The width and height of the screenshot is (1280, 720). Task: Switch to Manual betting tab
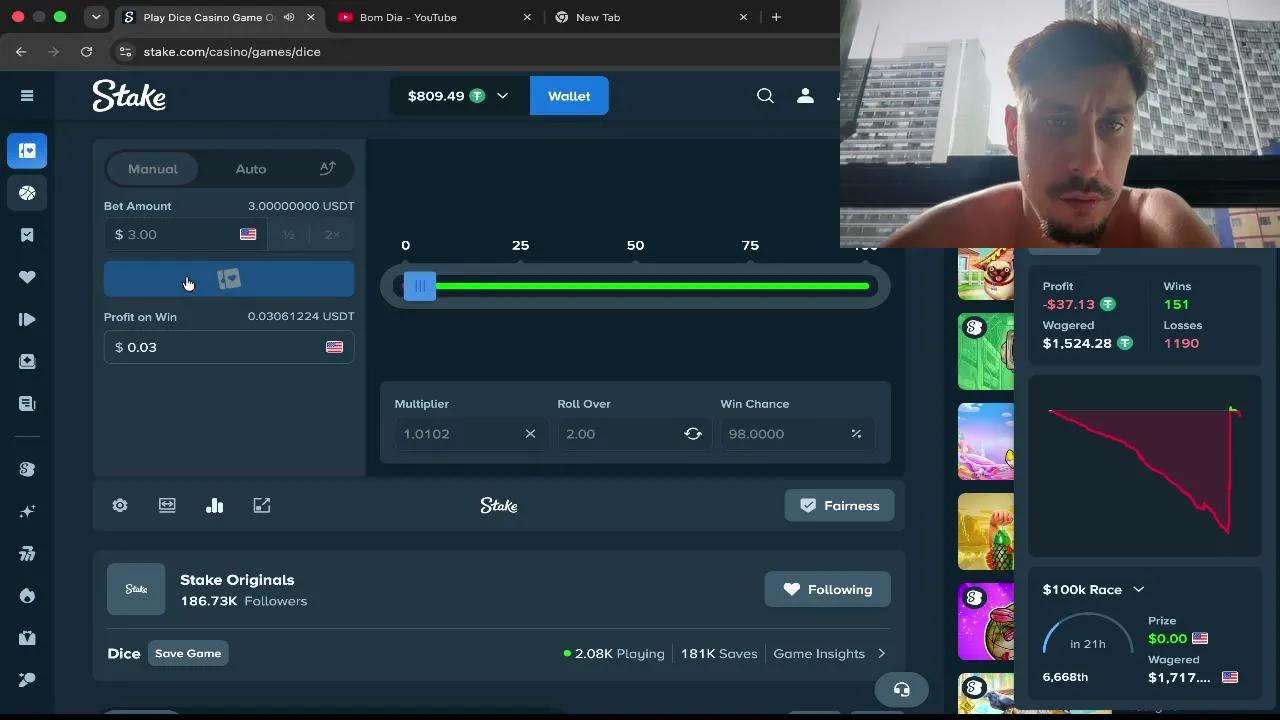tap(153, 169)
